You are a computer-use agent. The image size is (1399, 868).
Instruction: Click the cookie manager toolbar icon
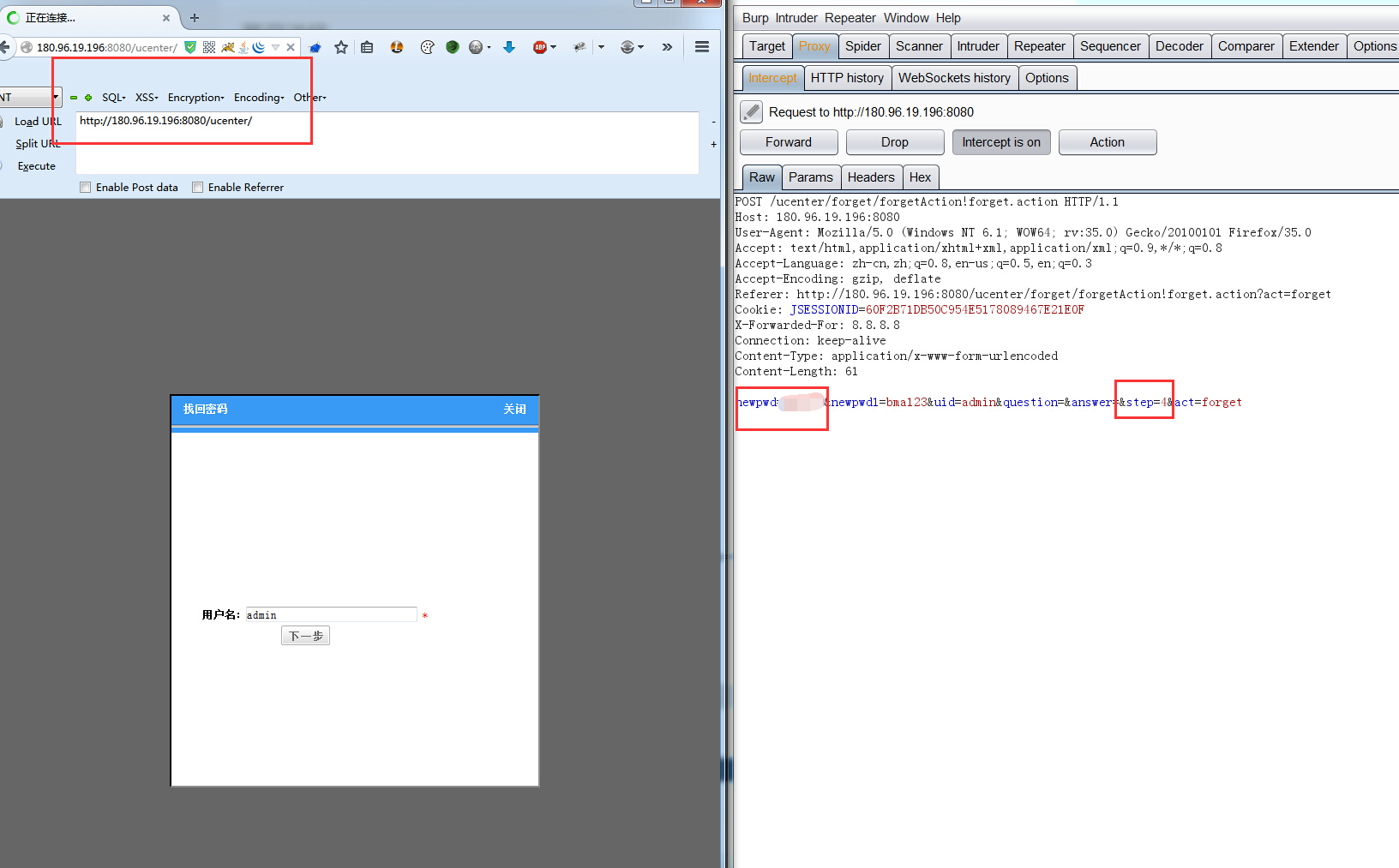427,47
